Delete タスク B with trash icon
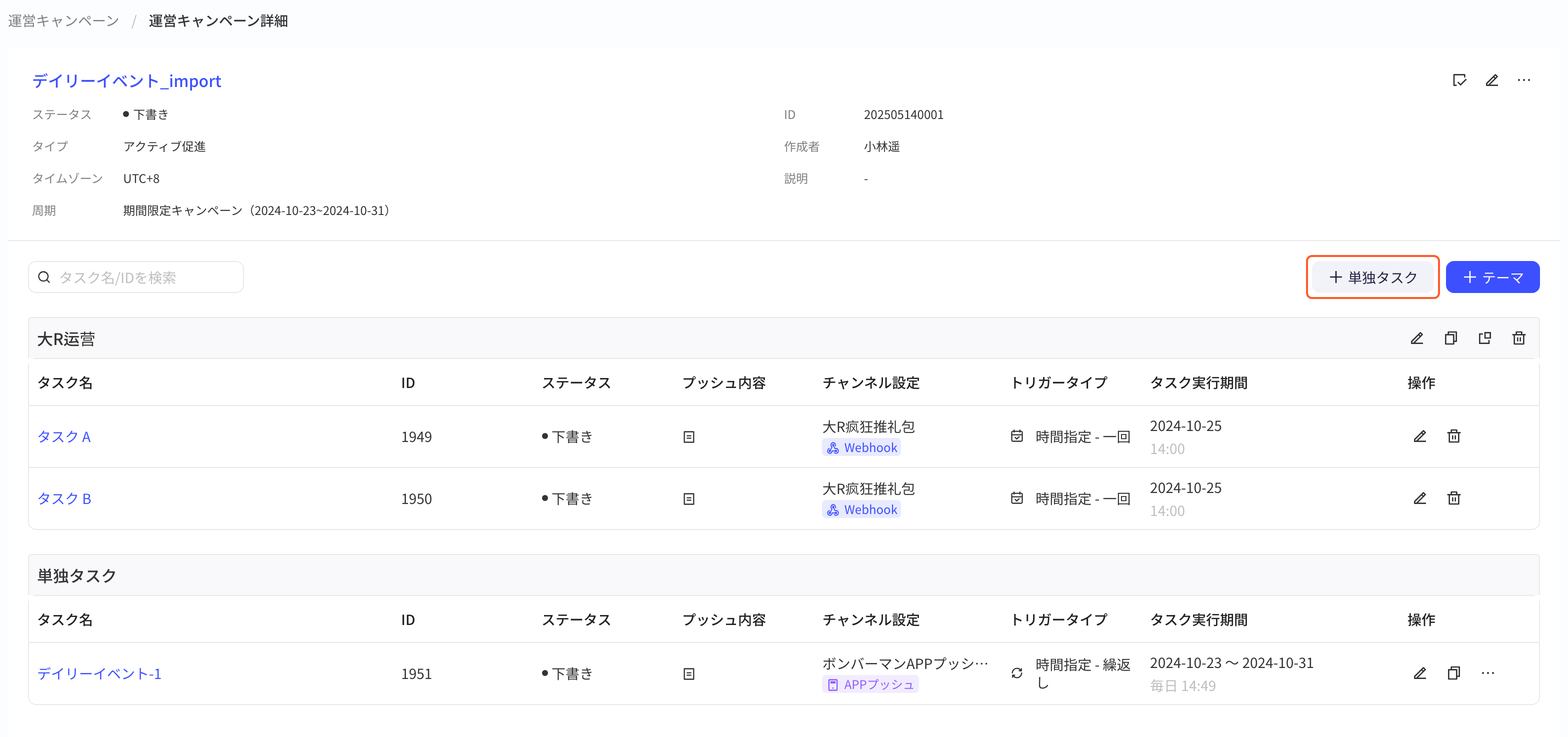Image resolution: width=1568 pixels, height=737 pixels. pyautogui.click(x=1453, y=498)
